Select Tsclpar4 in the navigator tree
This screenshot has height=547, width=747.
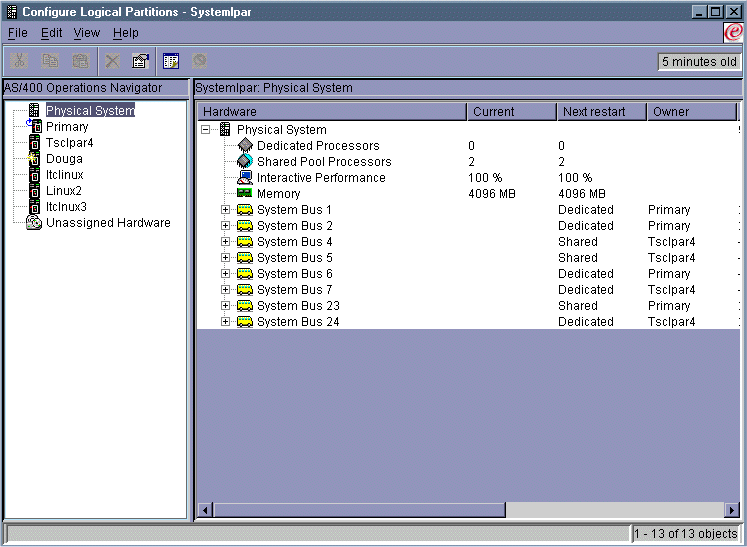tap(70, 142)
